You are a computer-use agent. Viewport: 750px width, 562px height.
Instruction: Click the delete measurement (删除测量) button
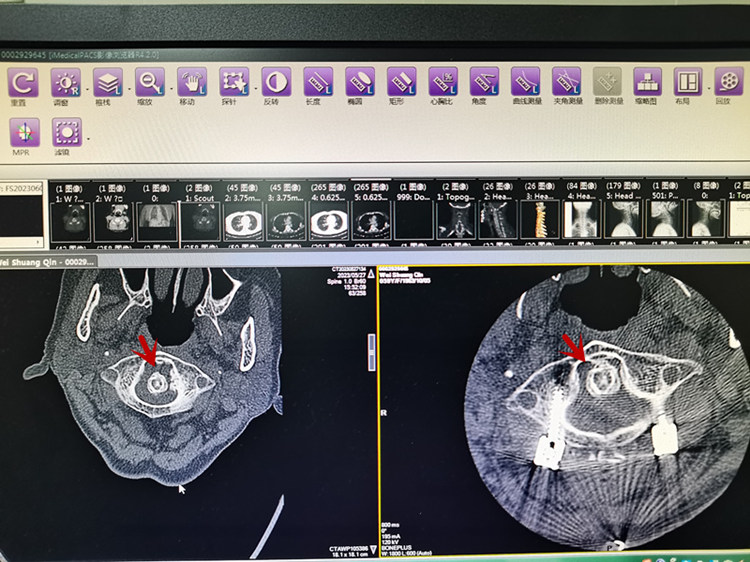[606, 82]
